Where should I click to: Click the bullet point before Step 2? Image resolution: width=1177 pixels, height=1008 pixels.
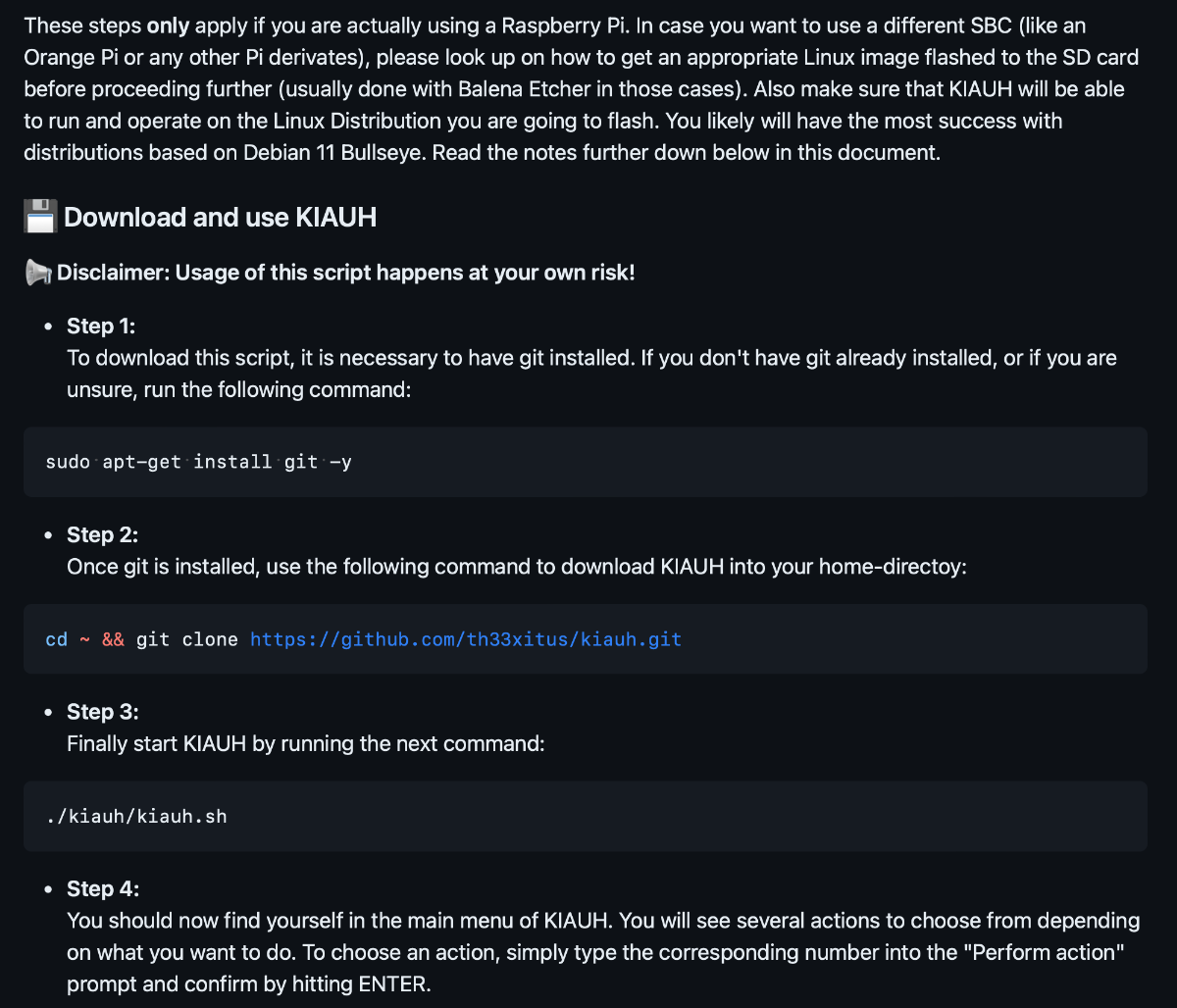point(48,535)
